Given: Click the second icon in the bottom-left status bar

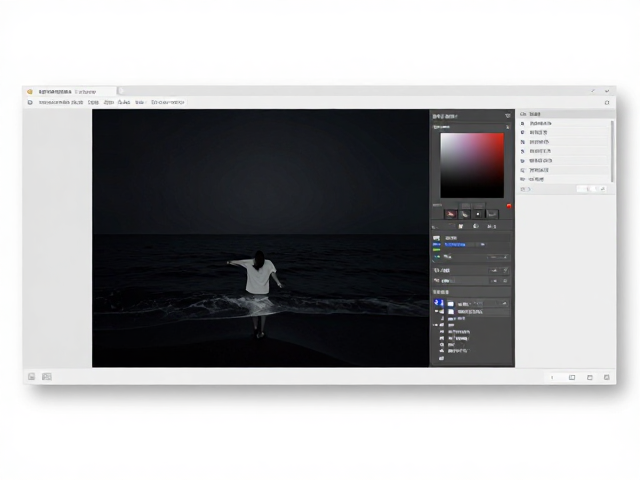Looking at the screenshot, I should [x=47, y=377].
